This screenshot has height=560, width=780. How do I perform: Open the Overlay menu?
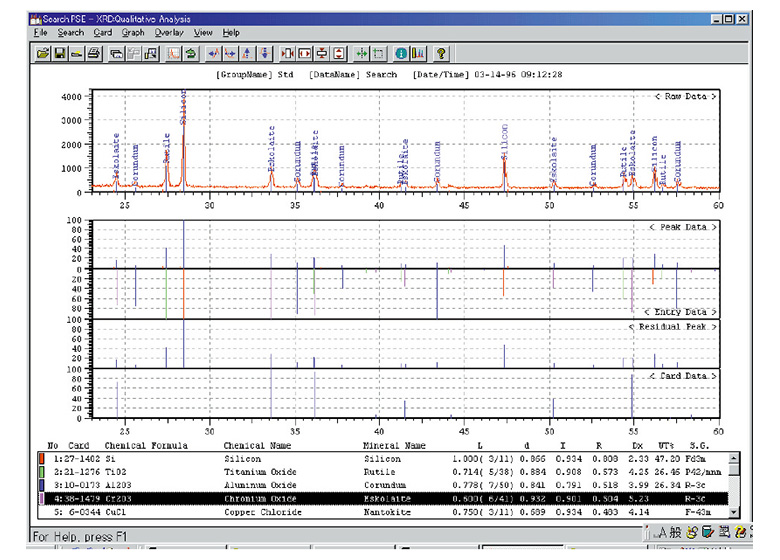[x=169, y=33]
